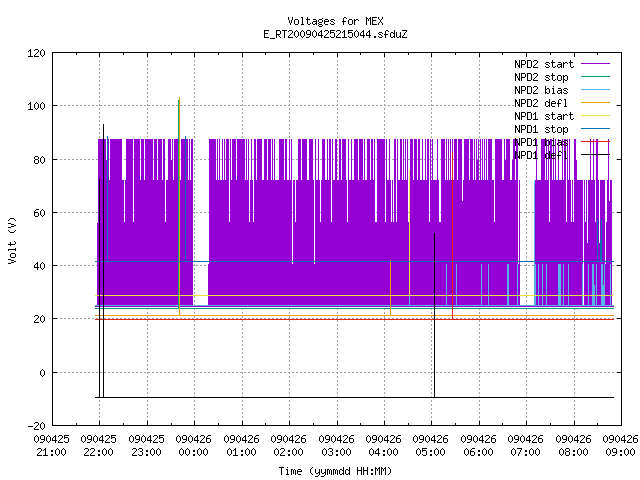Click the y-axis tick label 40
Image resolution: width=640 pixels, height=480 pixels.
tap(39, 266)
